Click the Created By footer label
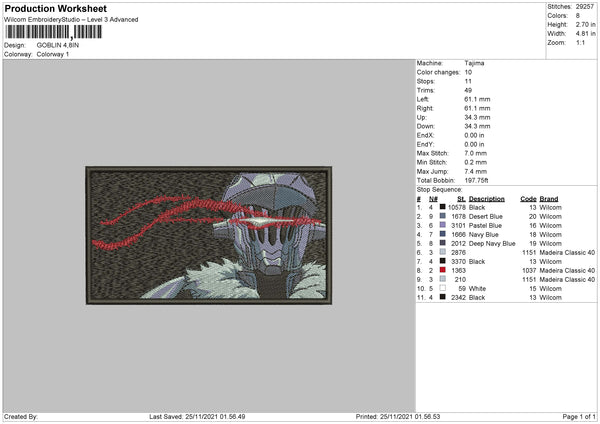This screenshot has height=424, width=600. pyautogui.click(x=21, y=416)
